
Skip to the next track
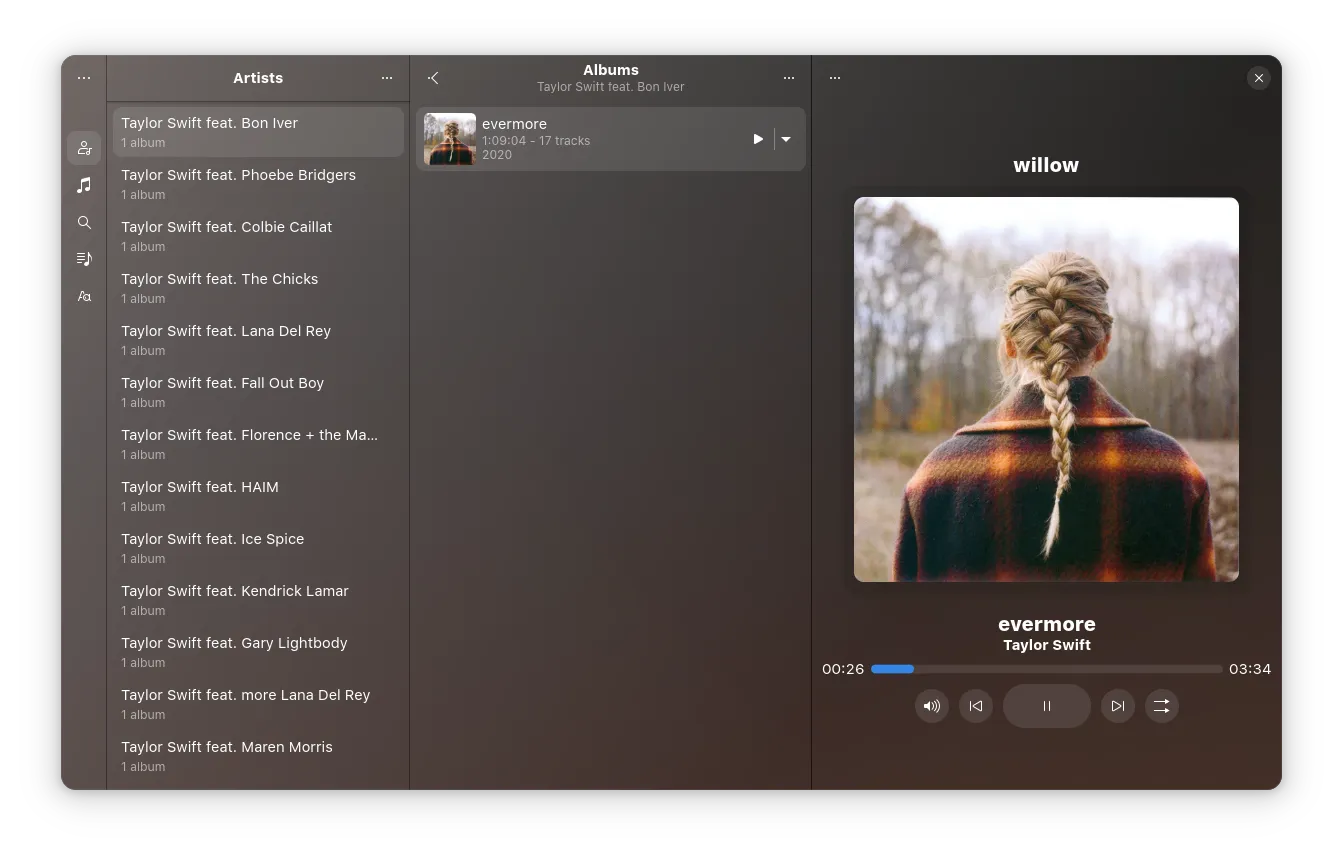point(1117,706)
